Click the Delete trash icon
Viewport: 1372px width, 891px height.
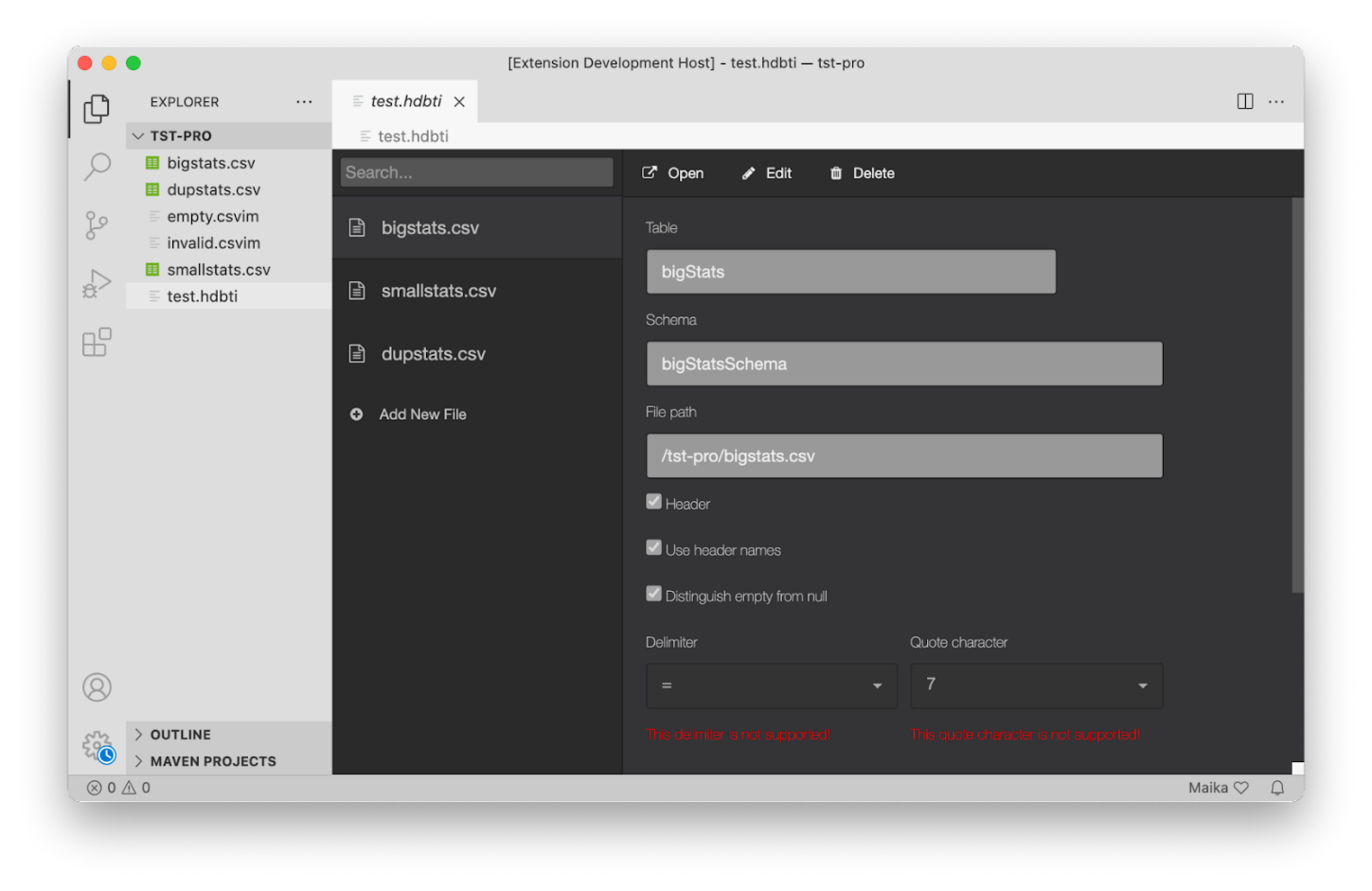[x=836, y=173]
